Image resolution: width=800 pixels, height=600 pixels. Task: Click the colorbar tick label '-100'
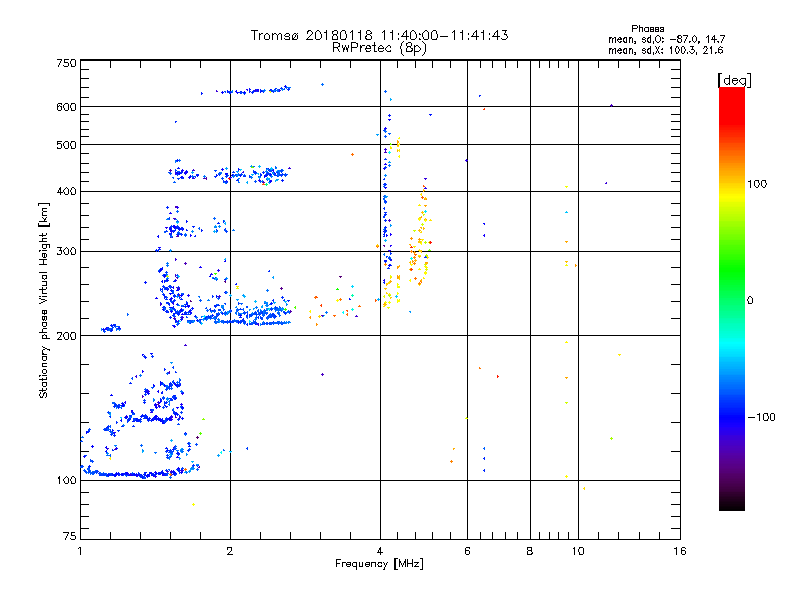pyautogui.click(x=761, y=417)
